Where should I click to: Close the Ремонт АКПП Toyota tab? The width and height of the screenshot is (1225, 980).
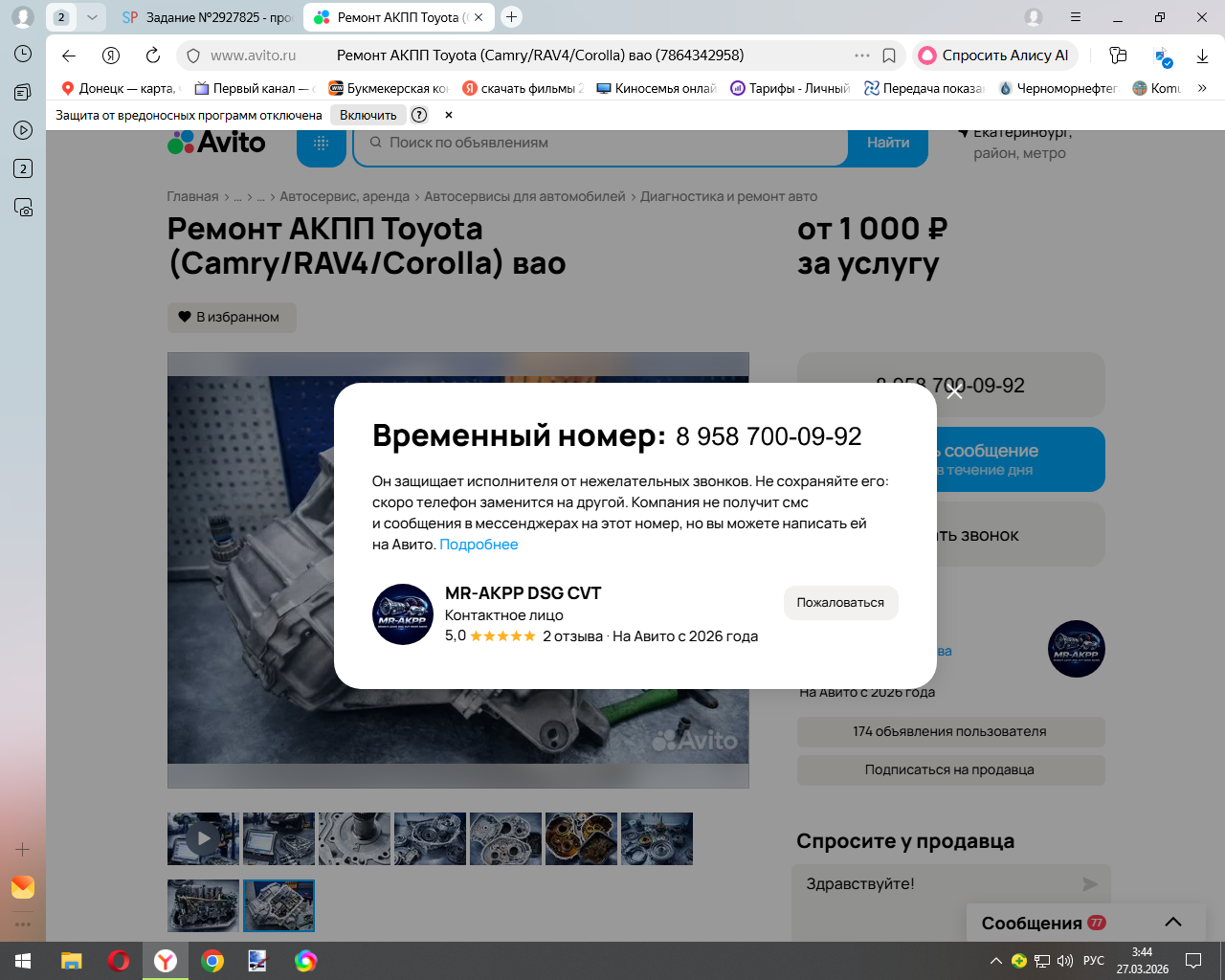(x=479, y=17)
